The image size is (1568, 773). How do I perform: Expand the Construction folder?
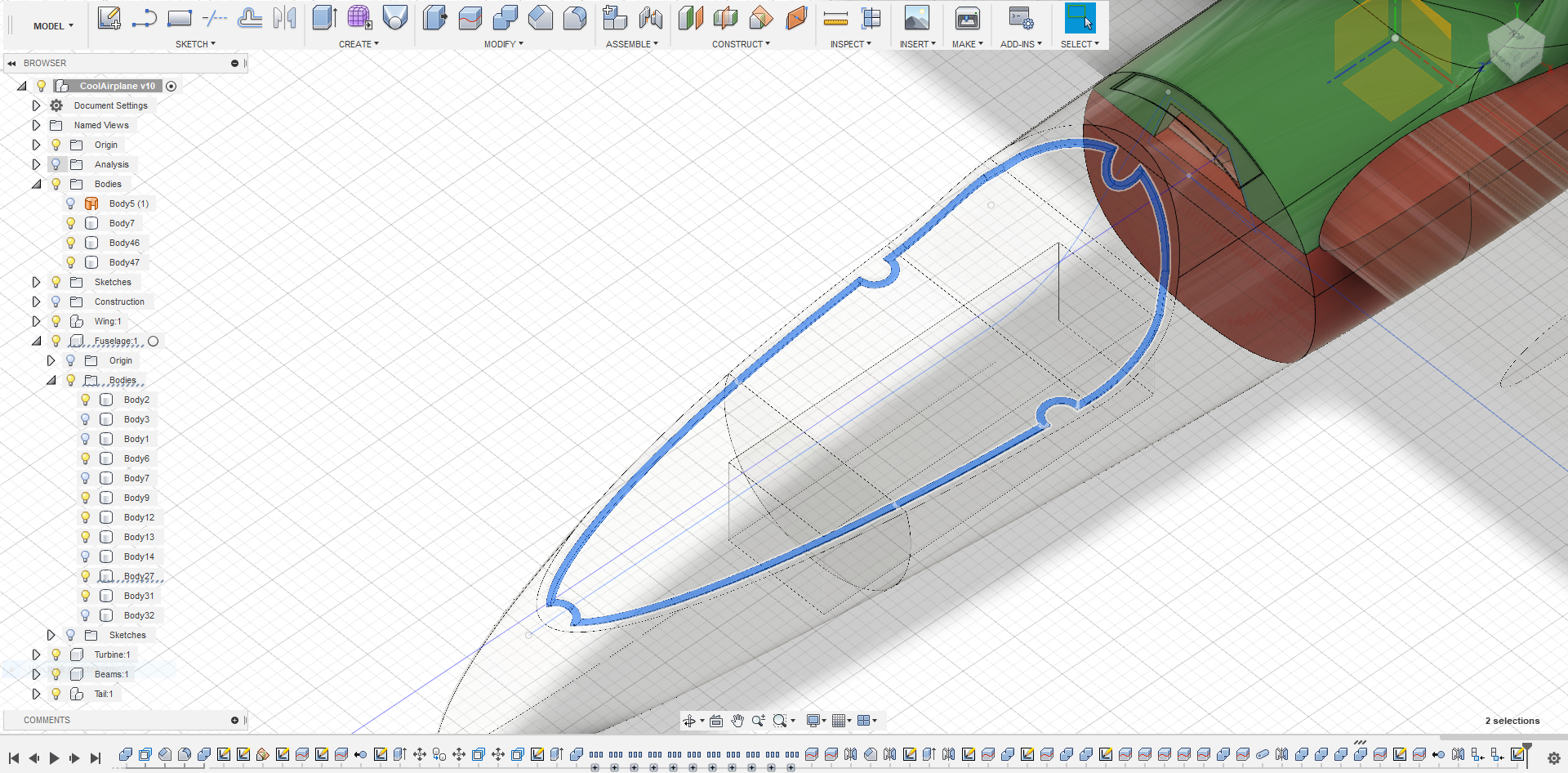36,302
